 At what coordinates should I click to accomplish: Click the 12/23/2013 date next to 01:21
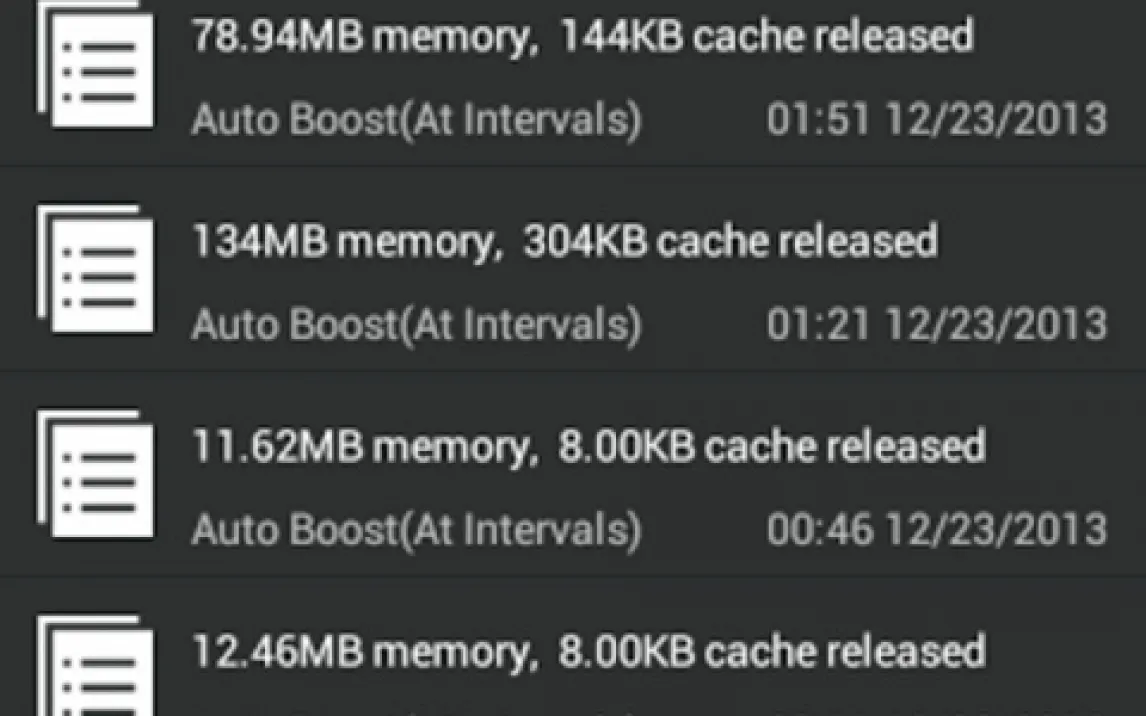click(x=996, y=325)
